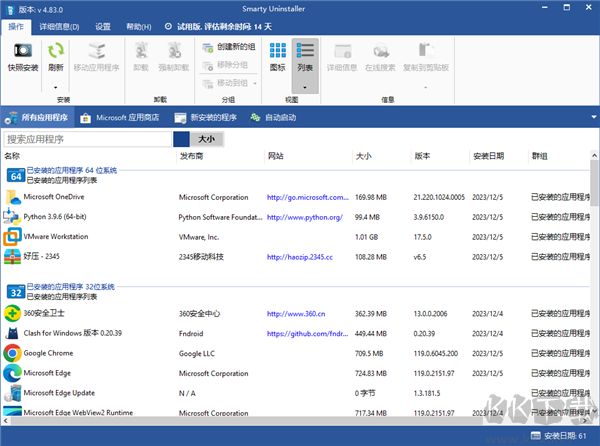The height and width of the screenshot is (446, 600).
Task: Click the 搜索应用程序 search input field
Action: 88,140
